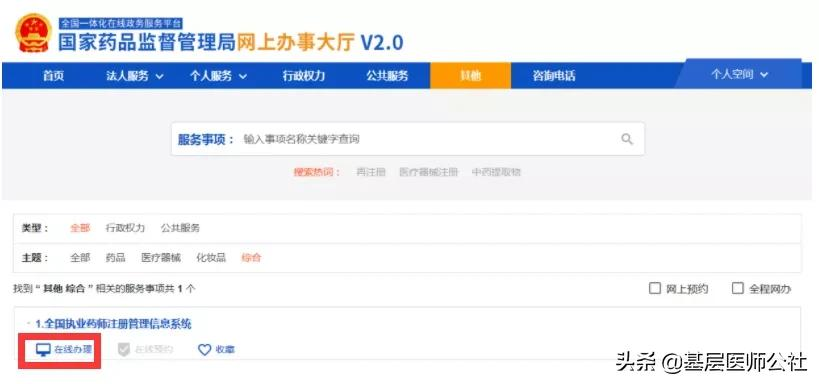Filter type by 行政权力
The image size is (819, 384).
pyautogui.click(x=125, y=228)
